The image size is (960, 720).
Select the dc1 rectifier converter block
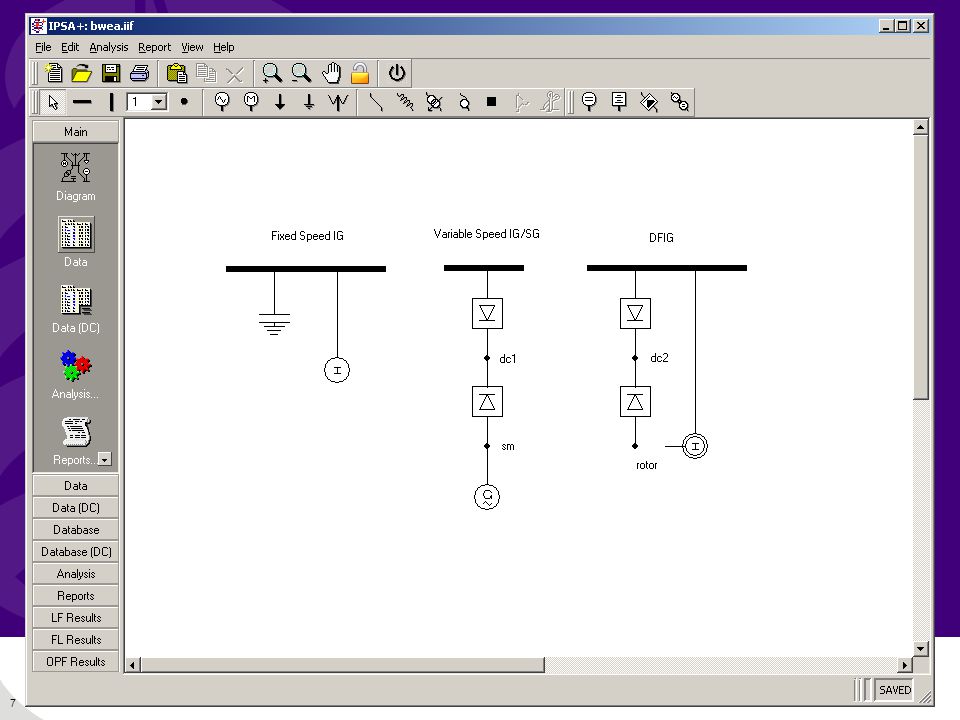click(x=487, y=313)
